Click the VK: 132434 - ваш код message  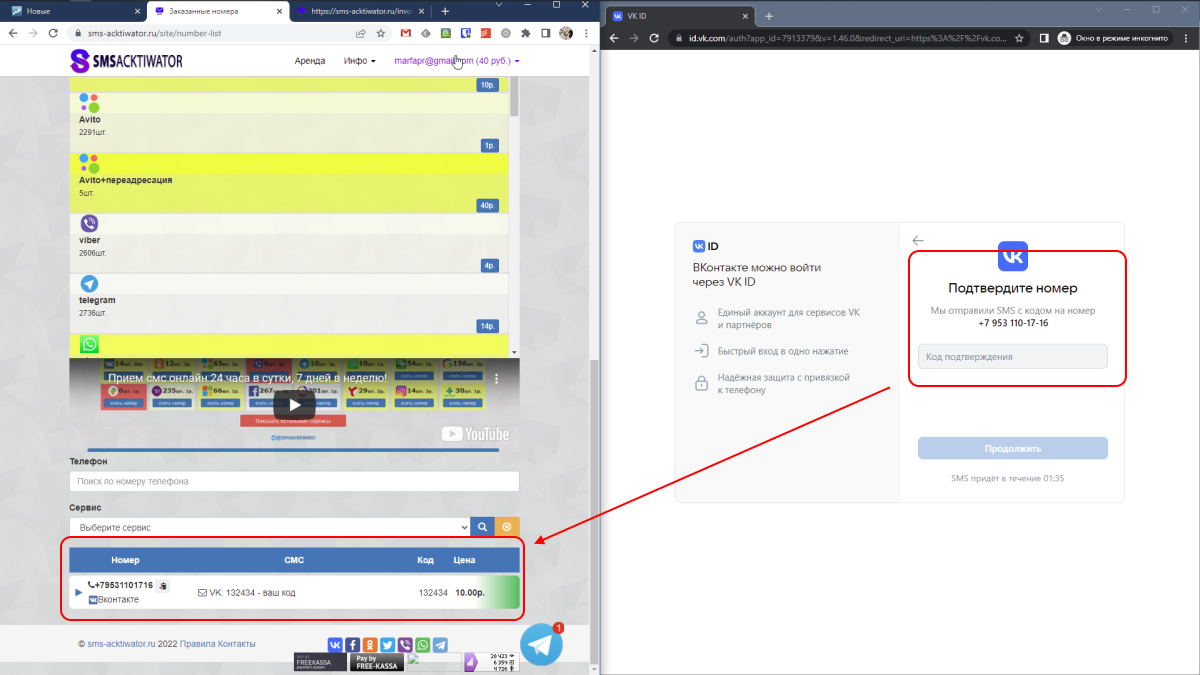[246, 593]
